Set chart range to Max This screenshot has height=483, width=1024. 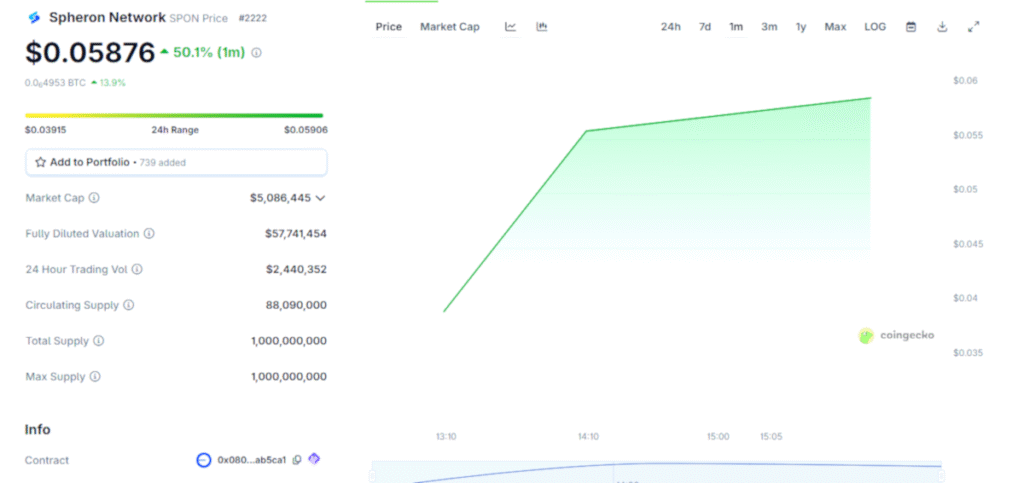[x=835, y=27]
